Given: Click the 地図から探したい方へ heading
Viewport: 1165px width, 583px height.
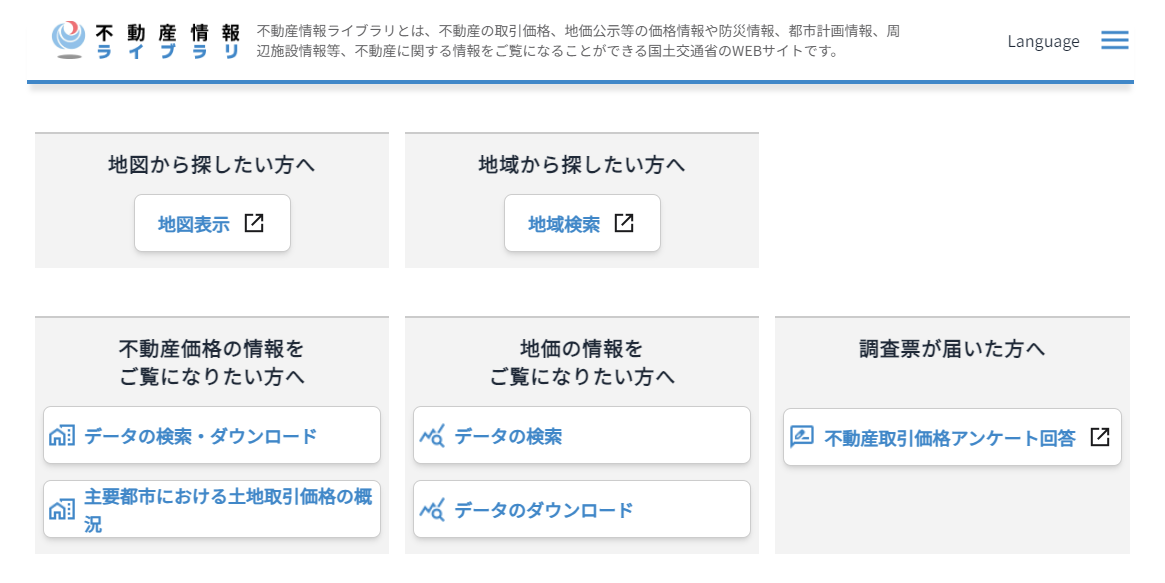Looking at the screenshot, I should point(212,164).
